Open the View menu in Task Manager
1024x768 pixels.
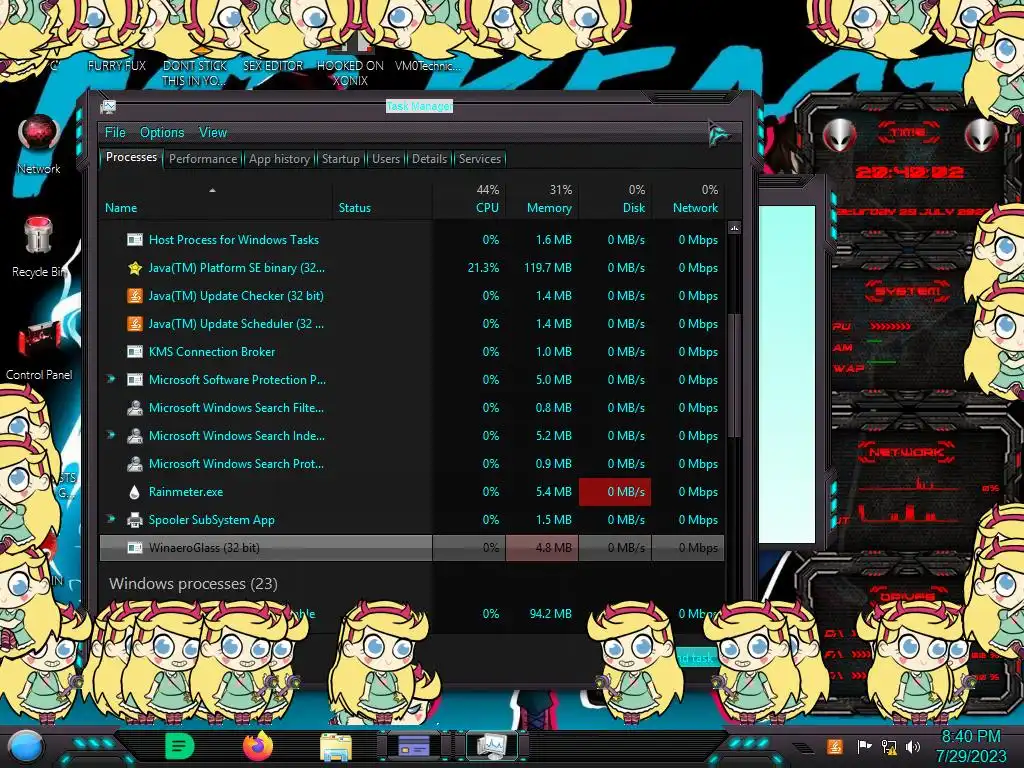pyautogui.click(x=213, y=133)
